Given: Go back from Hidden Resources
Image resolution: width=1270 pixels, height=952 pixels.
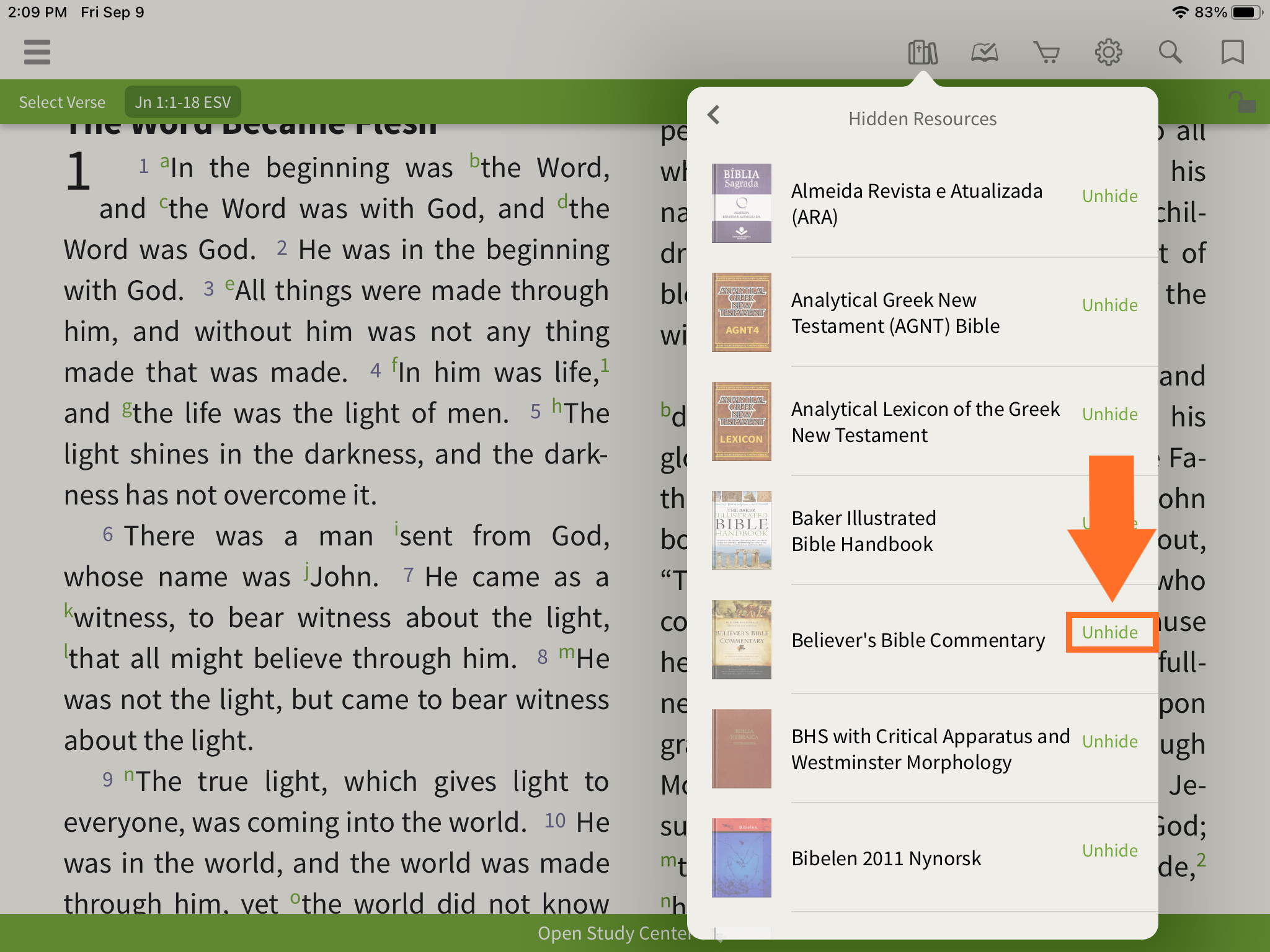Looking at the screenshot, I should click(714, 115).
